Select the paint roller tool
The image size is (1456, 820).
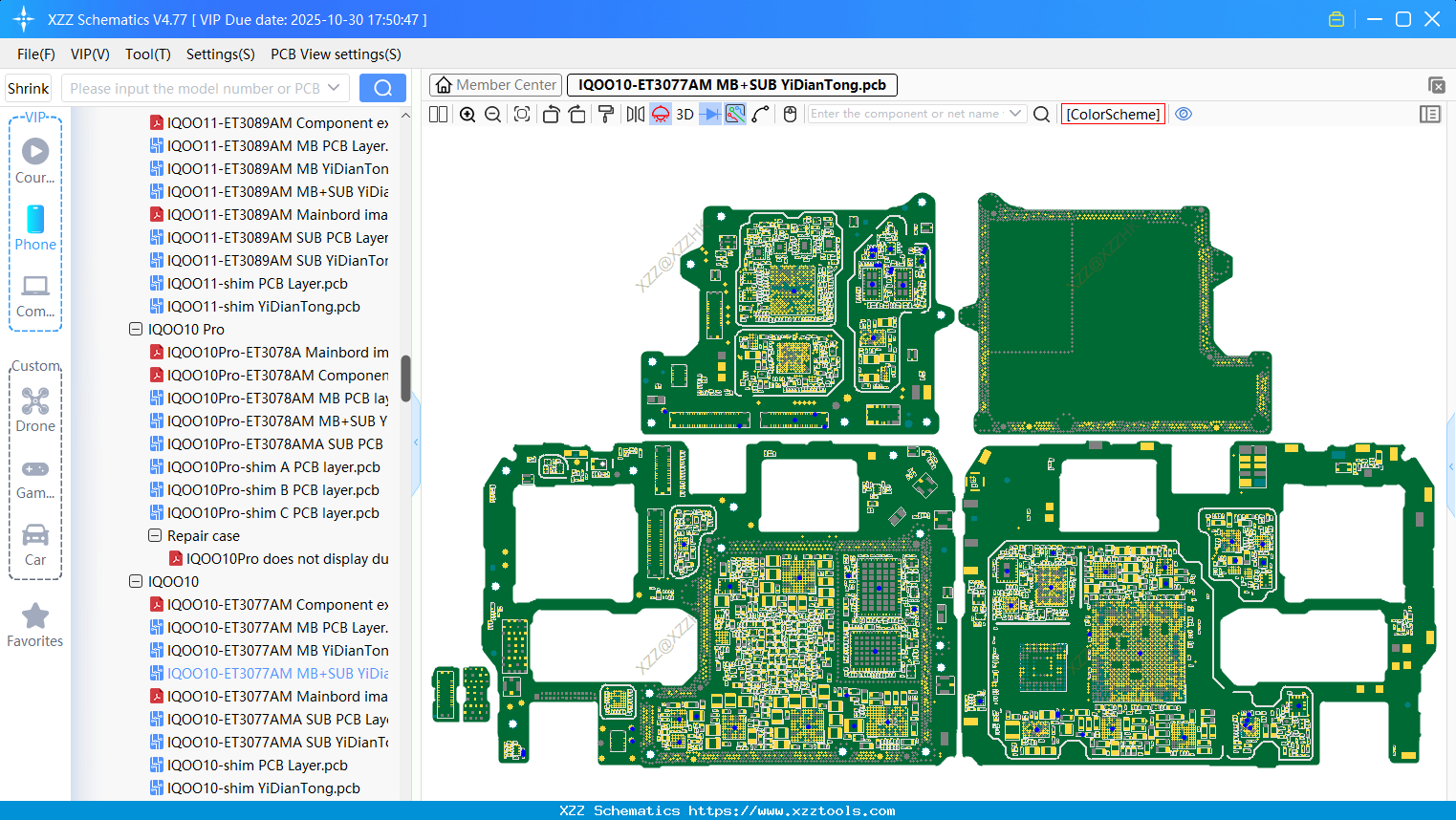click(606, 114)
